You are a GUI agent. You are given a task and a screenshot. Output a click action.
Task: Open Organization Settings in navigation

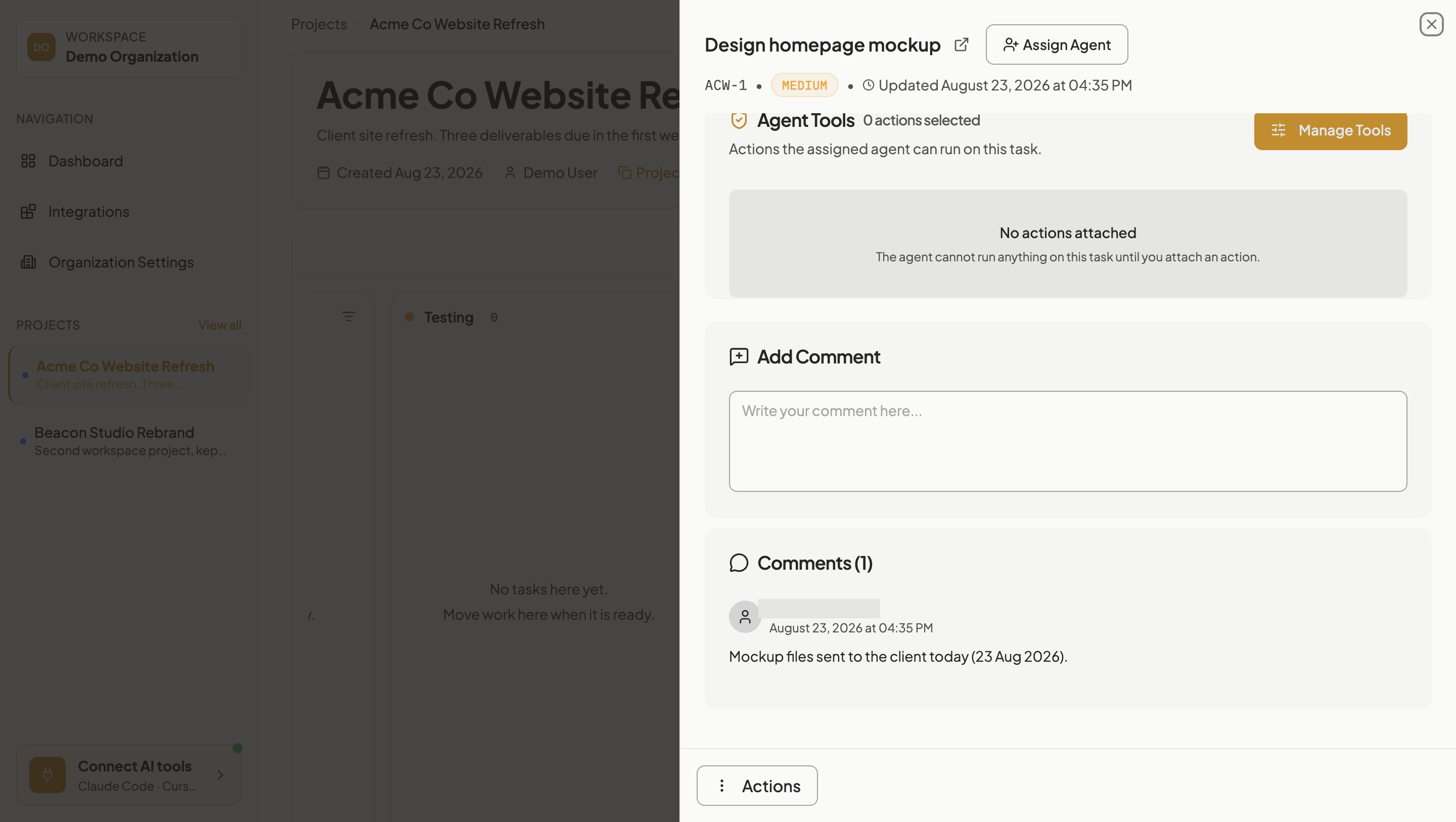point(129,262)
